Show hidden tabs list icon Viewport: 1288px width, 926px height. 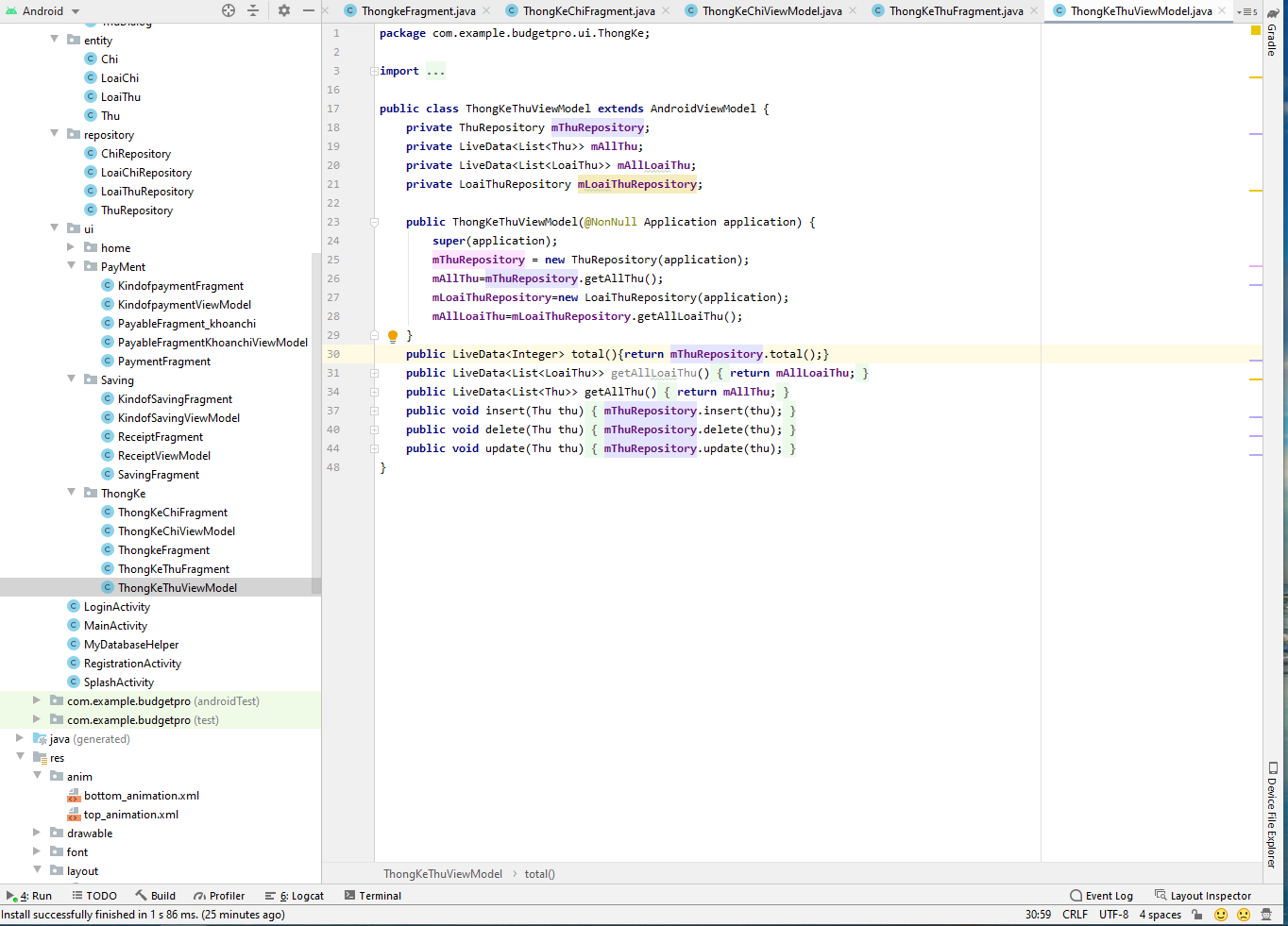(x=1247, y=11)
